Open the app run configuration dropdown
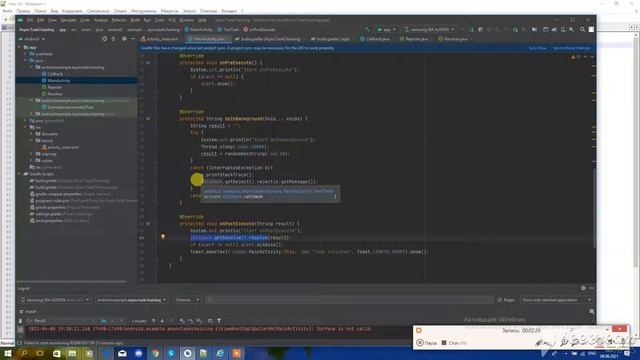Viewport: 640px width, 360px height. coord(386,29)
